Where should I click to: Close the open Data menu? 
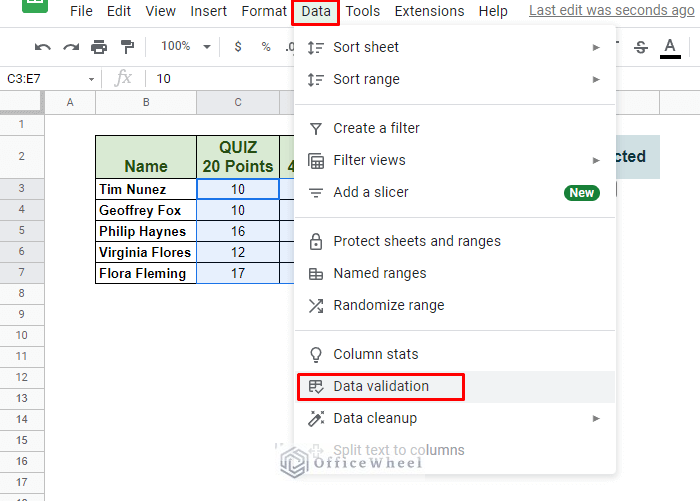tap(316, 12)
